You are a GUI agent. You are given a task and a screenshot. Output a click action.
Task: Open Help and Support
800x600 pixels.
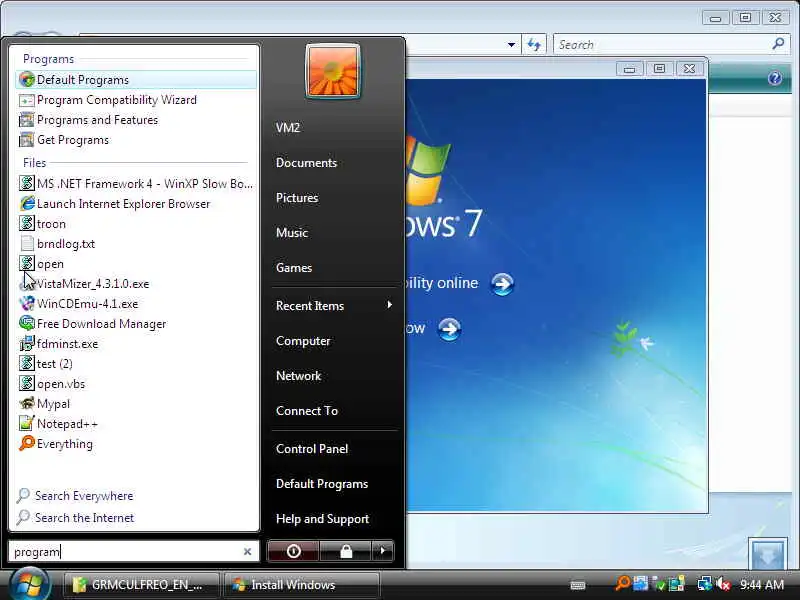click(322, 519)
